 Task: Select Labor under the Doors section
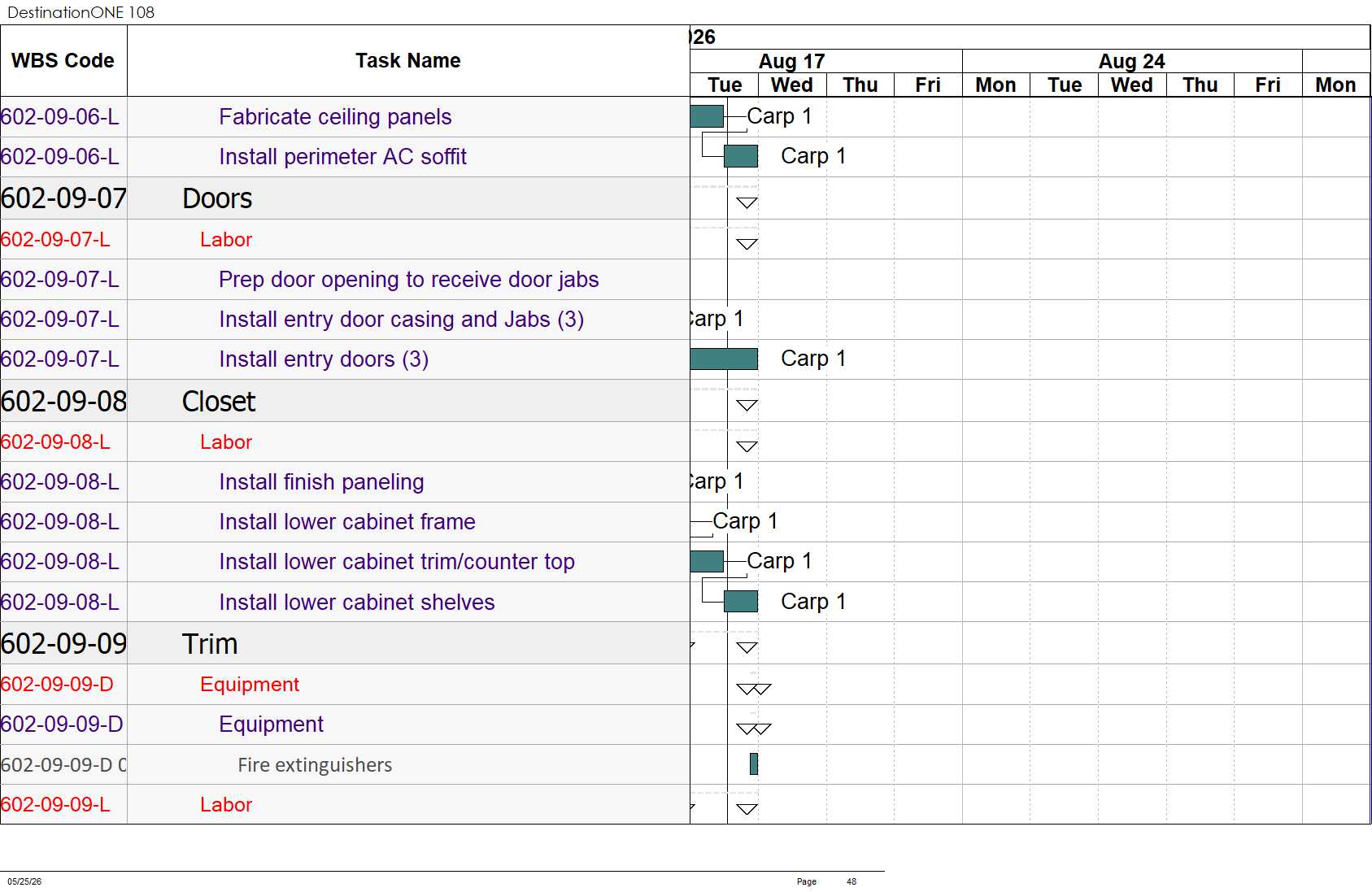click(x=226, y=240)
